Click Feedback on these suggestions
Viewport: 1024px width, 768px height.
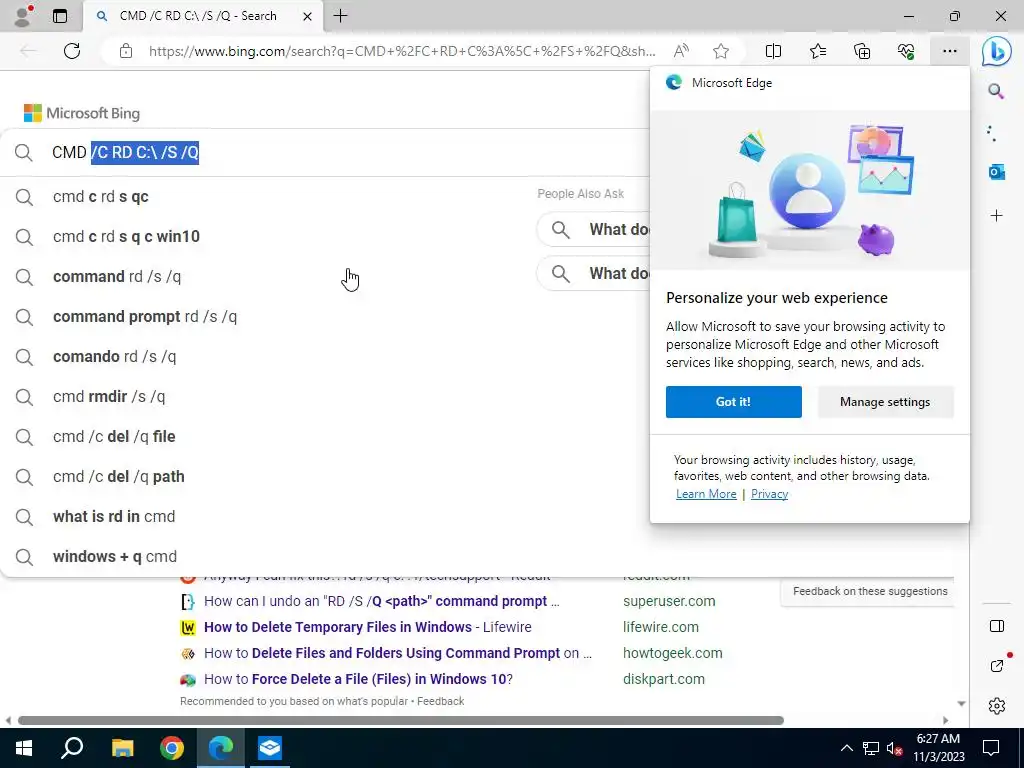click(x=870, y=591)
